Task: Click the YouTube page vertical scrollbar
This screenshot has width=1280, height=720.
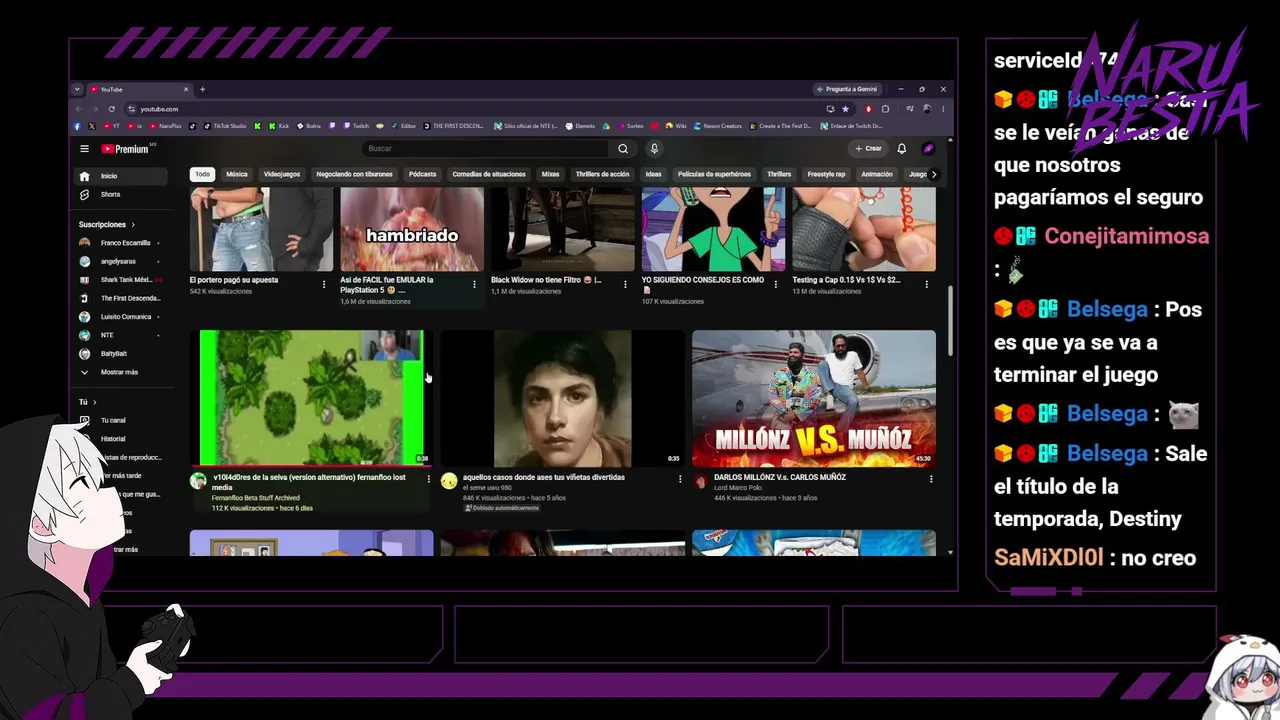Action: click(x=950, y=320)
